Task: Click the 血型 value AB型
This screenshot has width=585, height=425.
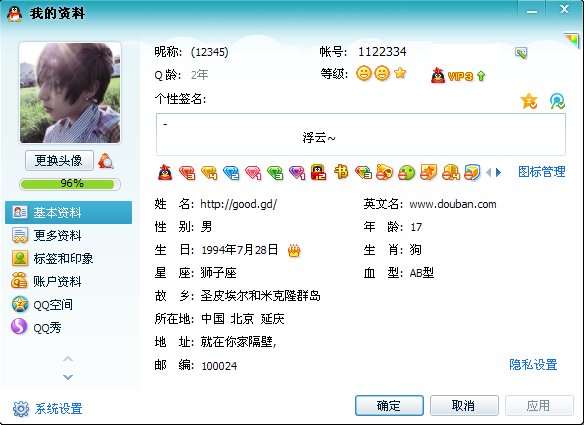Action: 422,273
